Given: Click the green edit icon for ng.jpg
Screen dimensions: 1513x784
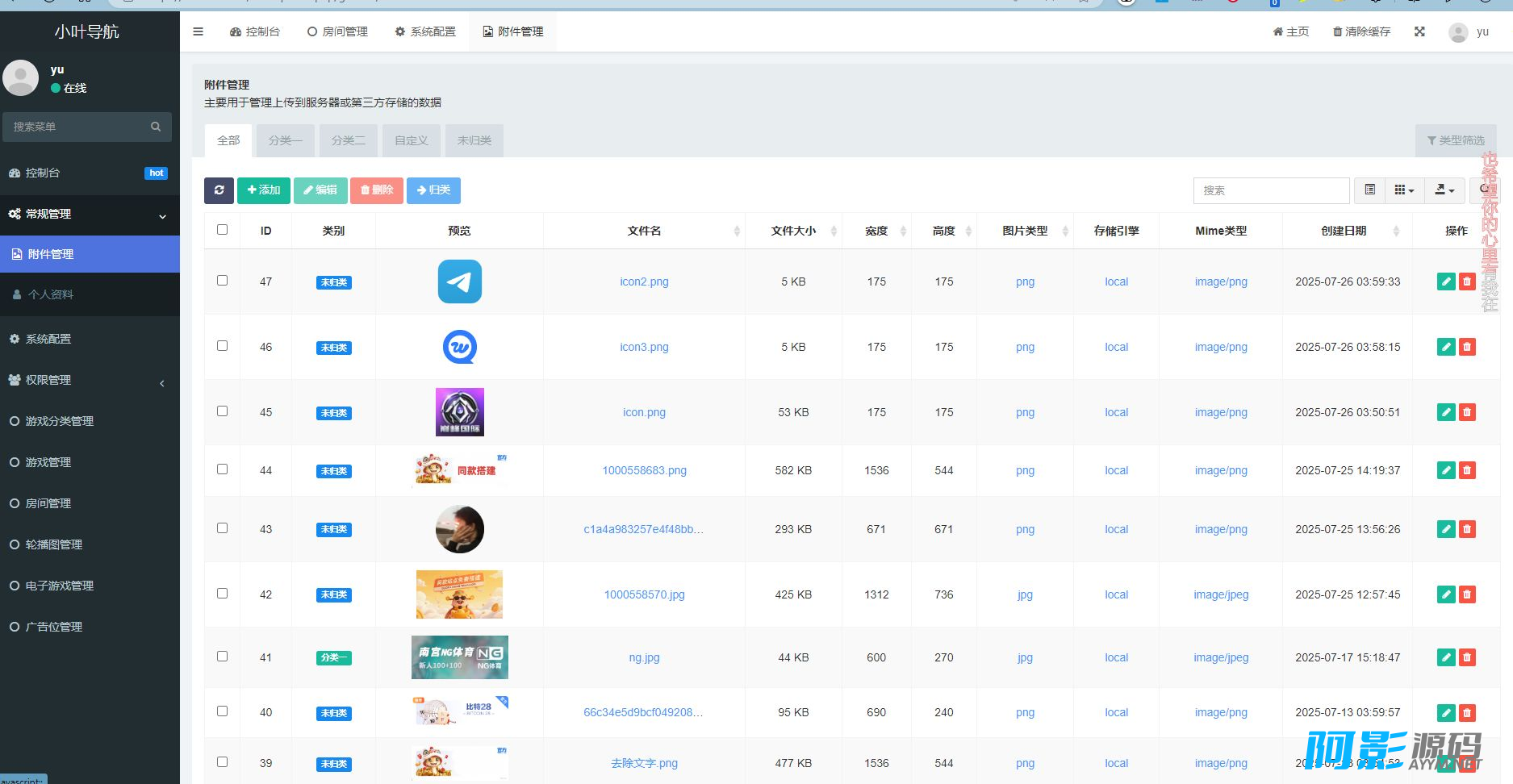Looking at the screenshot, I should click(1446, 657).
